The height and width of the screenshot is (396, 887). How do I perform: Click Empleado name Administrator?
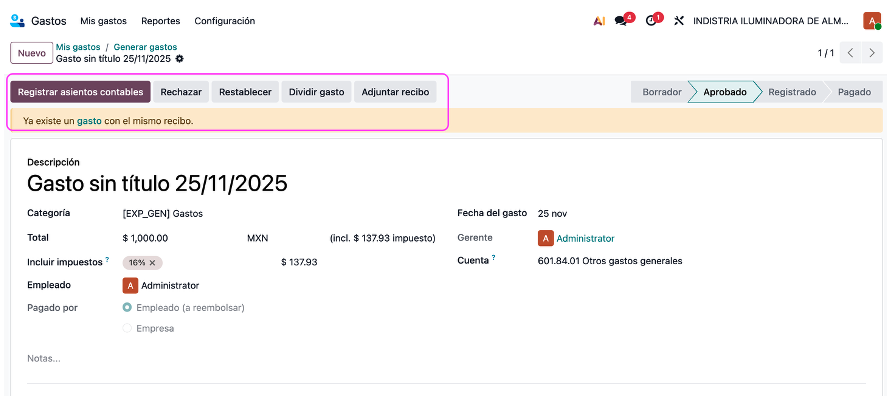coord(170,286)
